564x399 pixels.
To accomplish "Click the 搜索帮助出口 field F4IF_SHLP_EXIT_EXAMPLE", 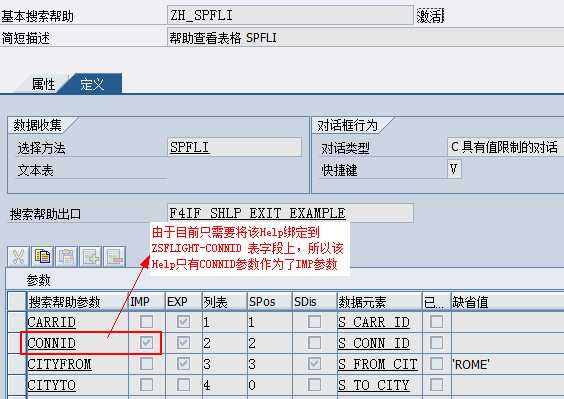I will 290,213.
